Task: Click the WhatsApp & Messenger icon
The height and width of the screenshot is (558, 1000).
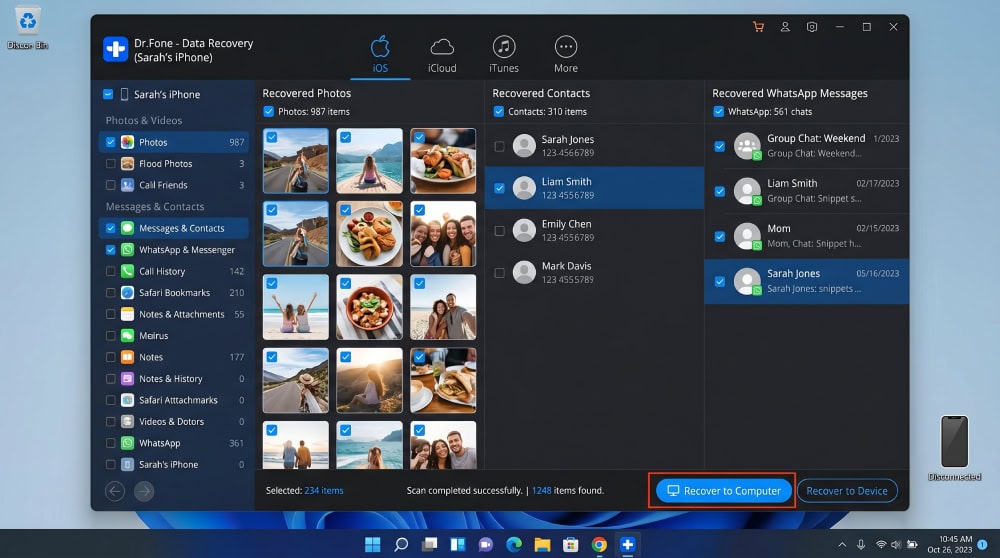Action: point(128,249)
